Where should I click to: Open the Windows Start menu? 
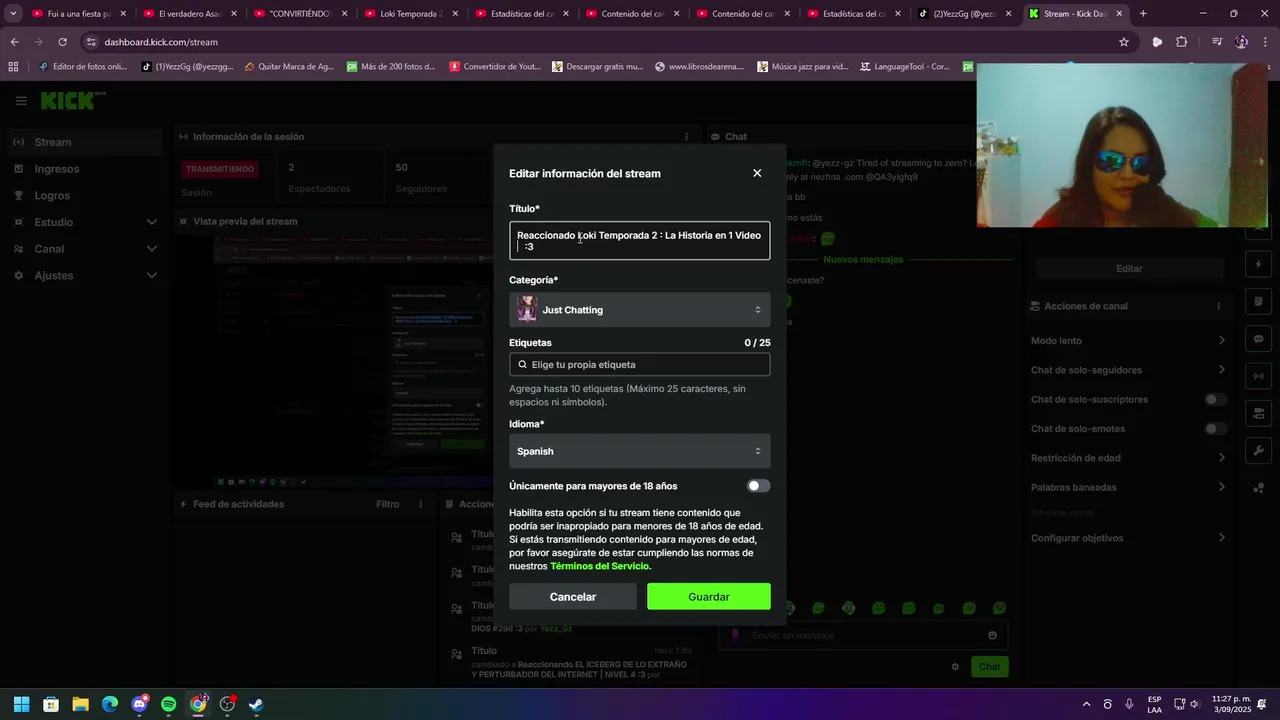click(21, 704)
